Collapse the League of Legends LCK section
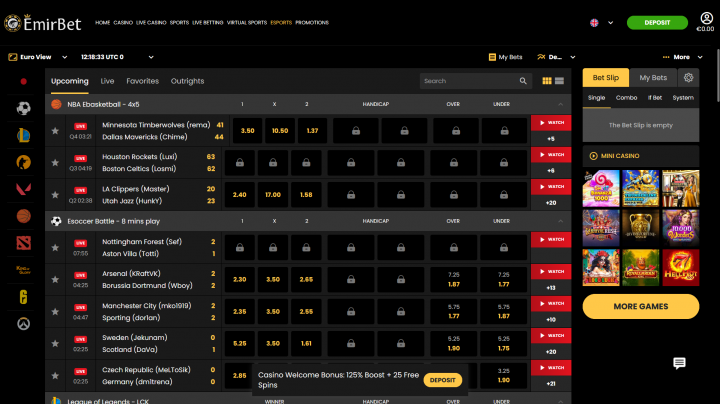 [x=561, y=401]
